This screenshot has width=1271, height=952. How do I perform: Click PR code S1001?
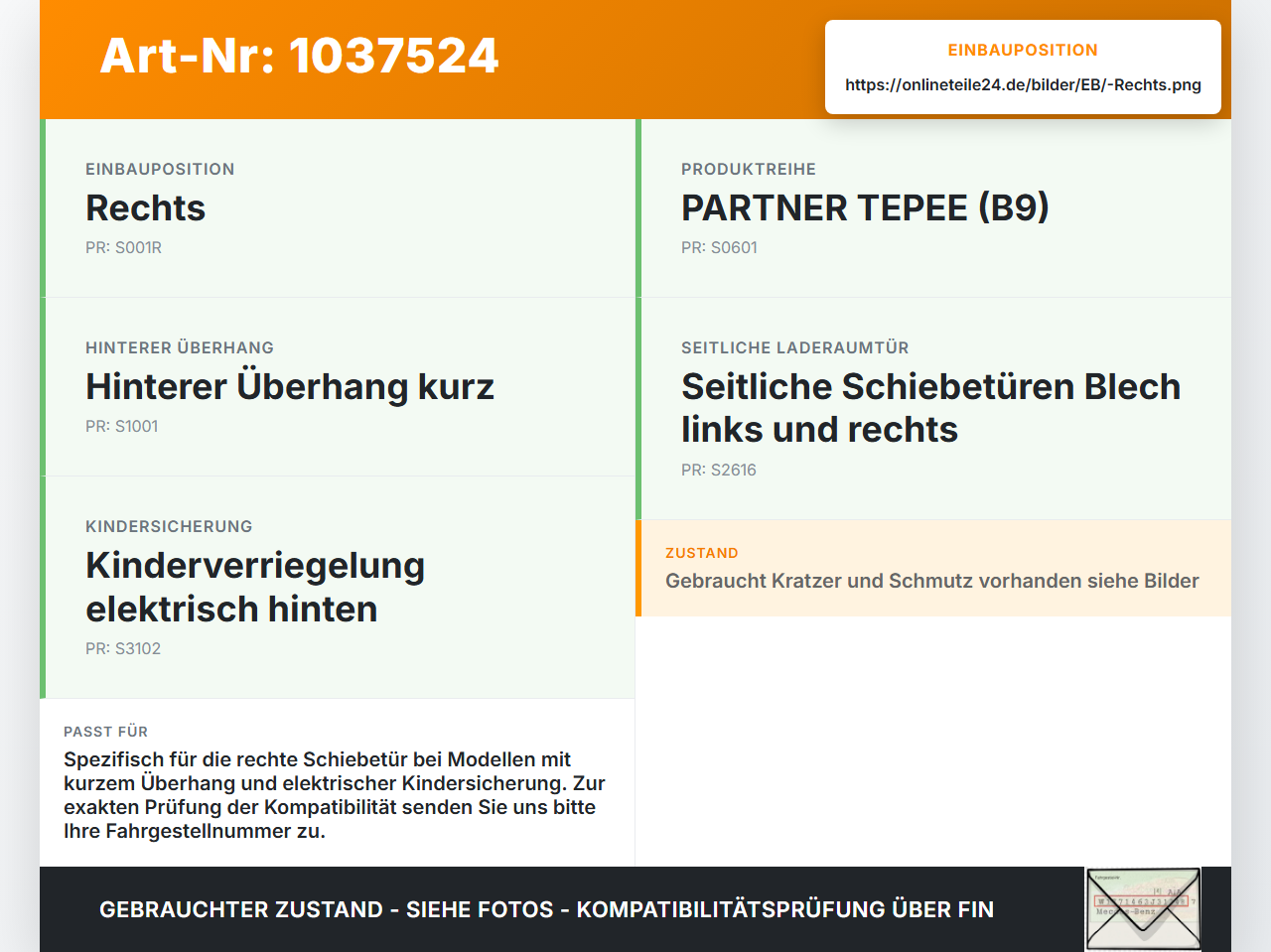click(x=122, y=426)
